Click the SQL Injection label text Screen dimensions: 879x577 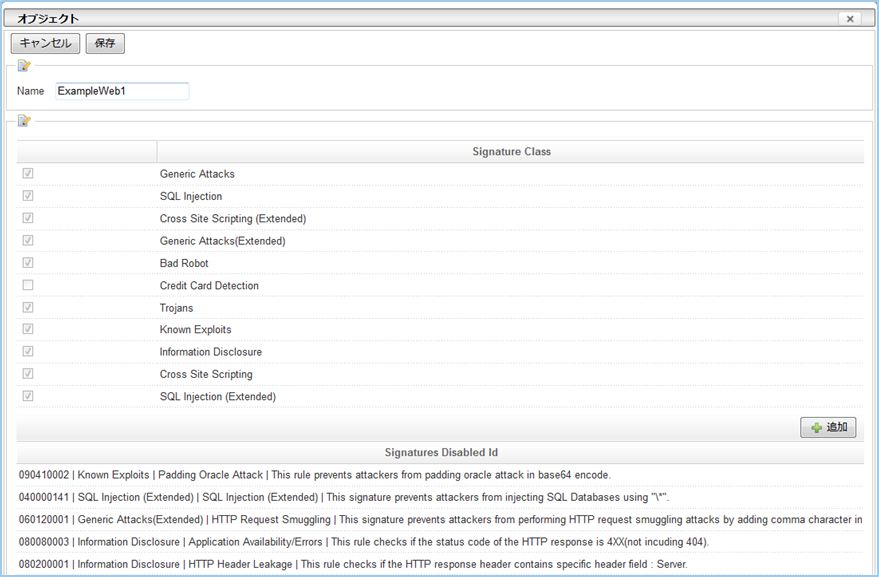pyautogui.click(x=191, y=196)
